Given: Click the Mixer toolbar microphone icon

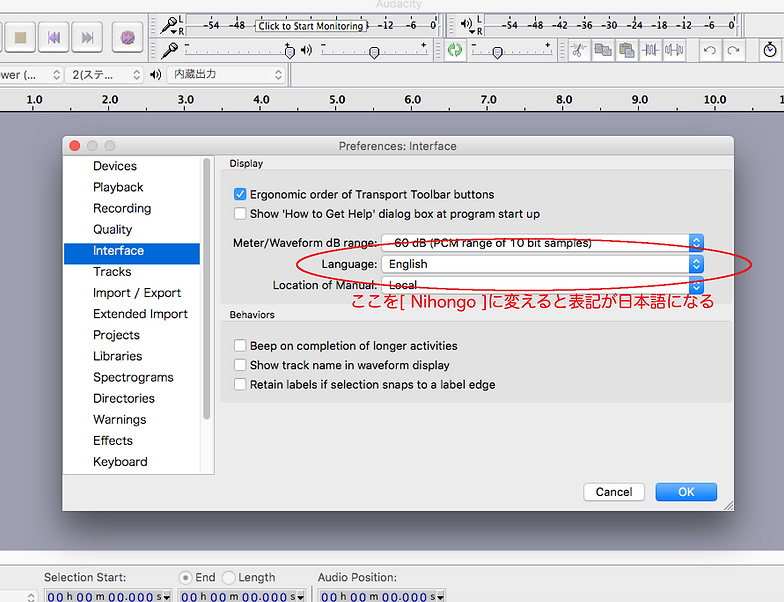Looking at the screenshot, I should coord(170,50).
